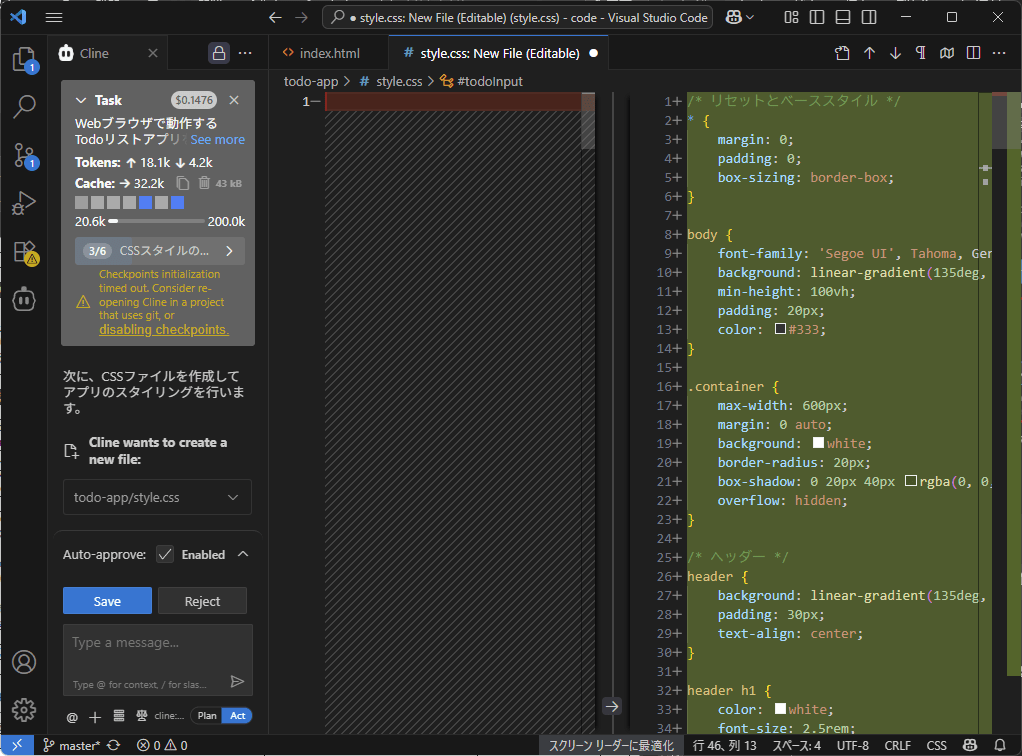Open the Source Control view

point(24,154)
